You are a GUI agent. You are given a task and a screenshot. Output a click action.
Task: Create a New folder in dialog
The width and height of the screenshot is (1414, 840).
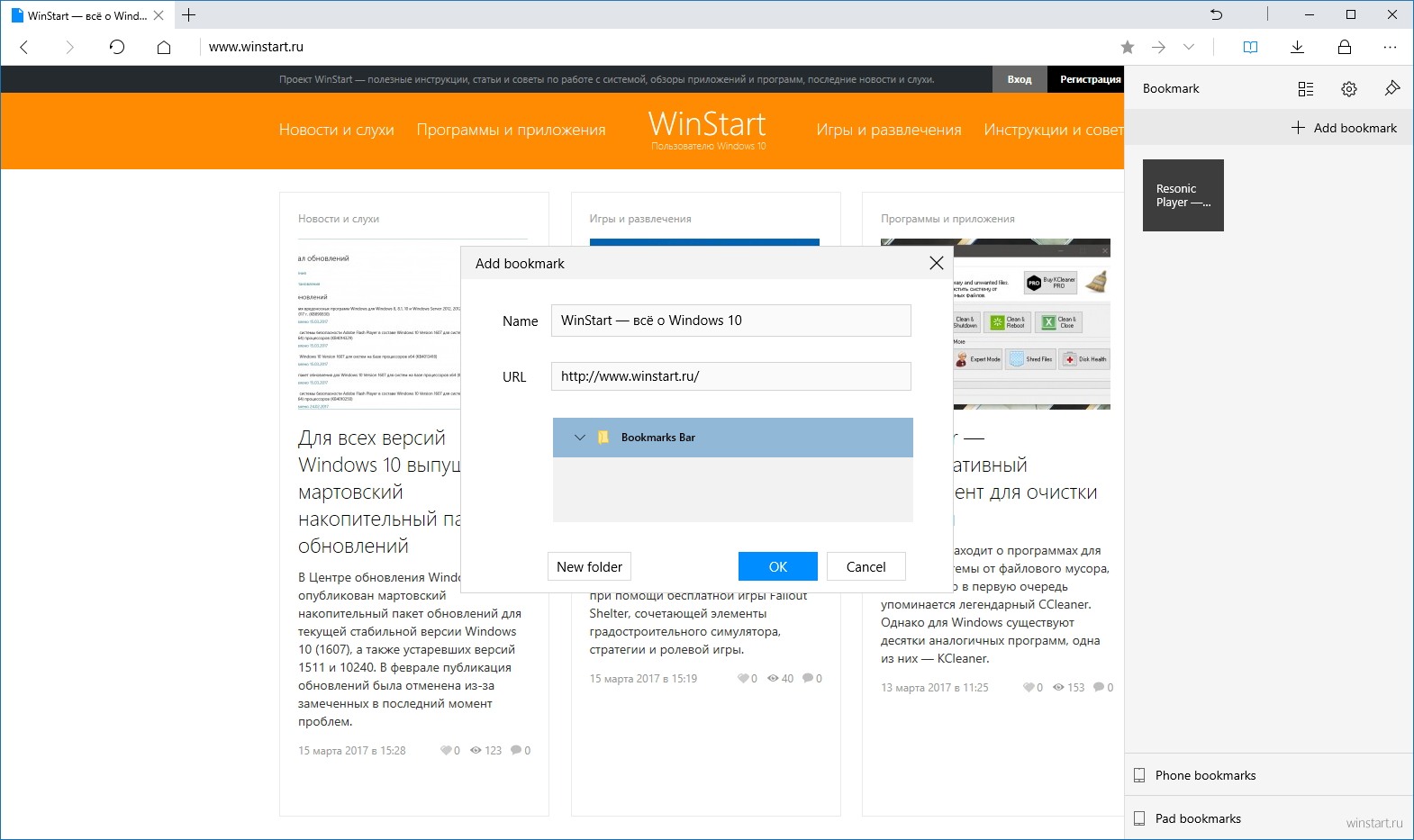pos(589,566)
